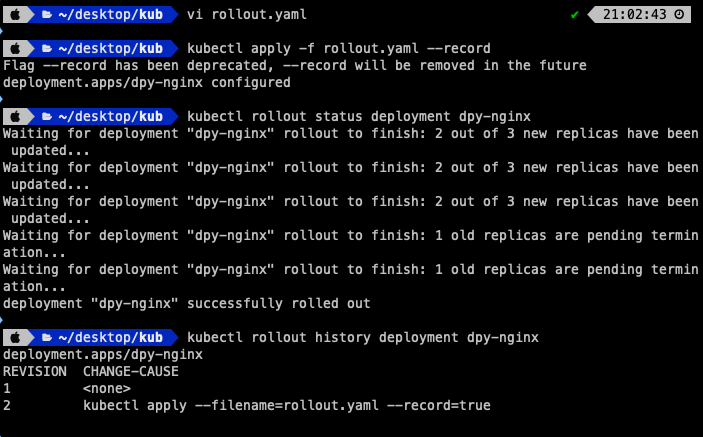Click revision number 1 in the history table
The image size is (703, 437).
coord(7,389)
